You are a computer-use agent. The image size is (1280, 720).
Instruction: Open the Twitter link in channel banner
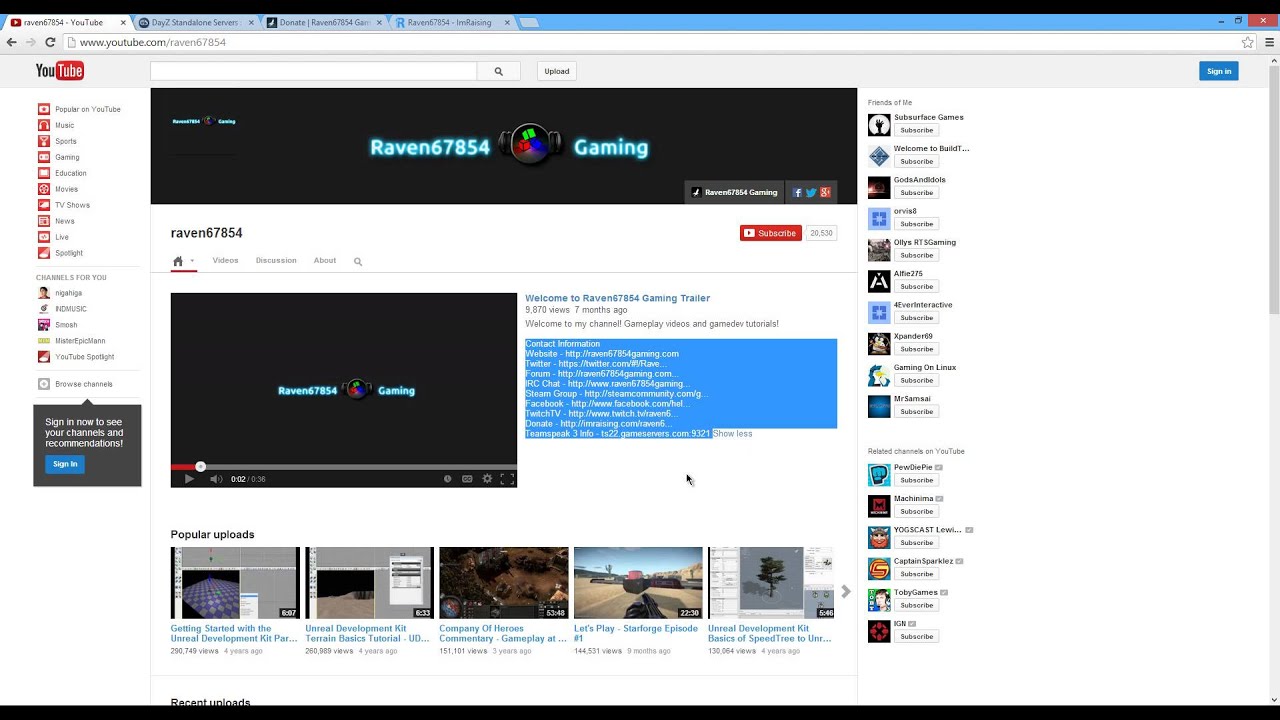(x=811, y=192)
